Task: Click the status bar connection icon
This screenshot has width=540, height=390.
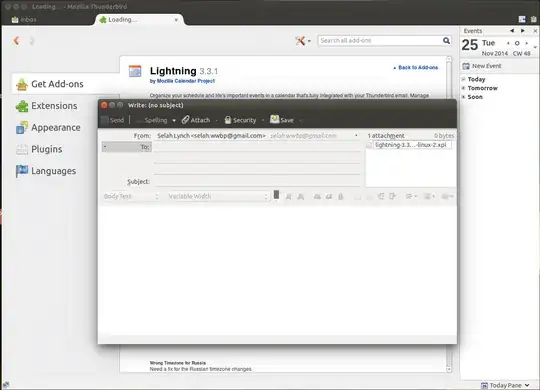Action: (x=5, y=384)
